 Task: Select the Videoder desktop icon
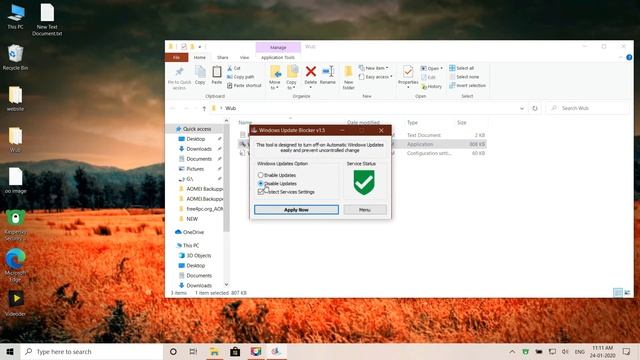pyautogui.click(x=16, y=304)
